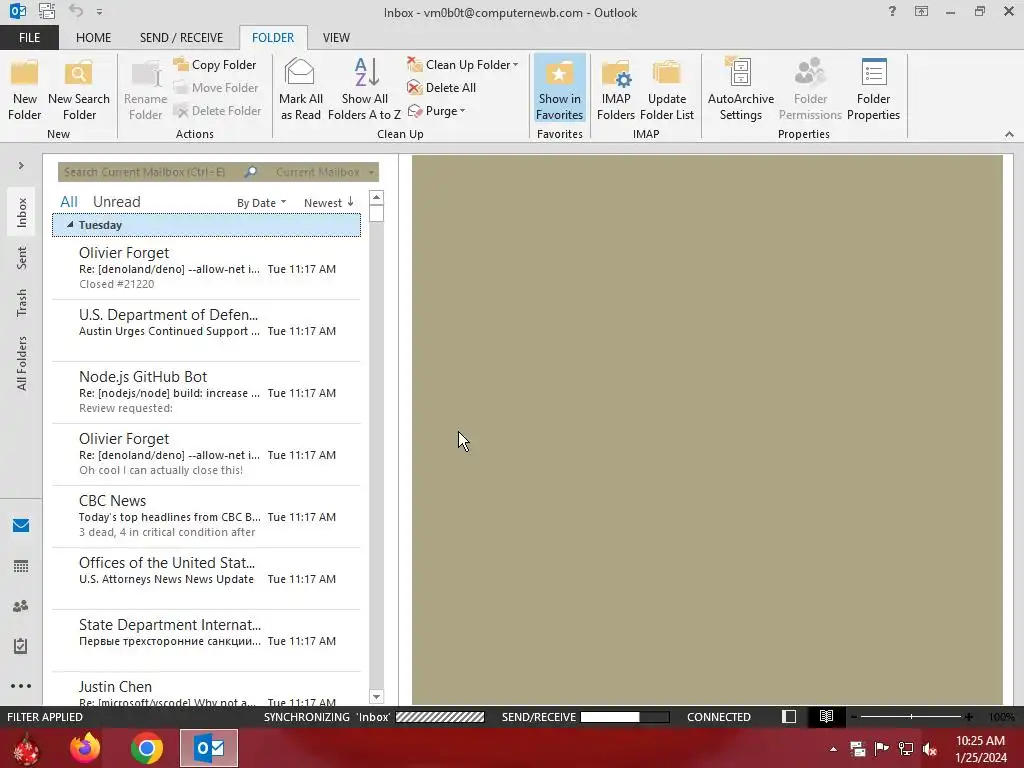Open State Department International email
Viewport: 1024px width, 768px height.
[206, 640]
